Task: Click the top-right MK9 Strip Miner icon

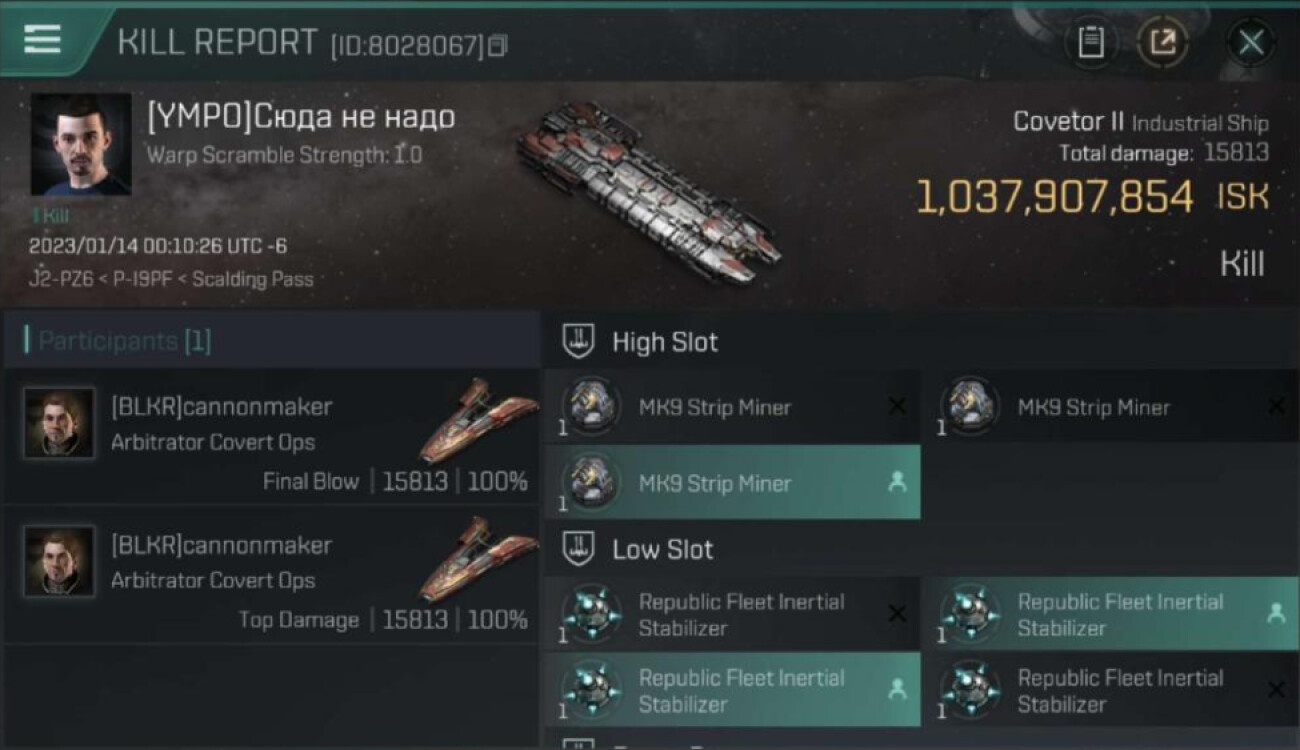Action: (970, 407)
